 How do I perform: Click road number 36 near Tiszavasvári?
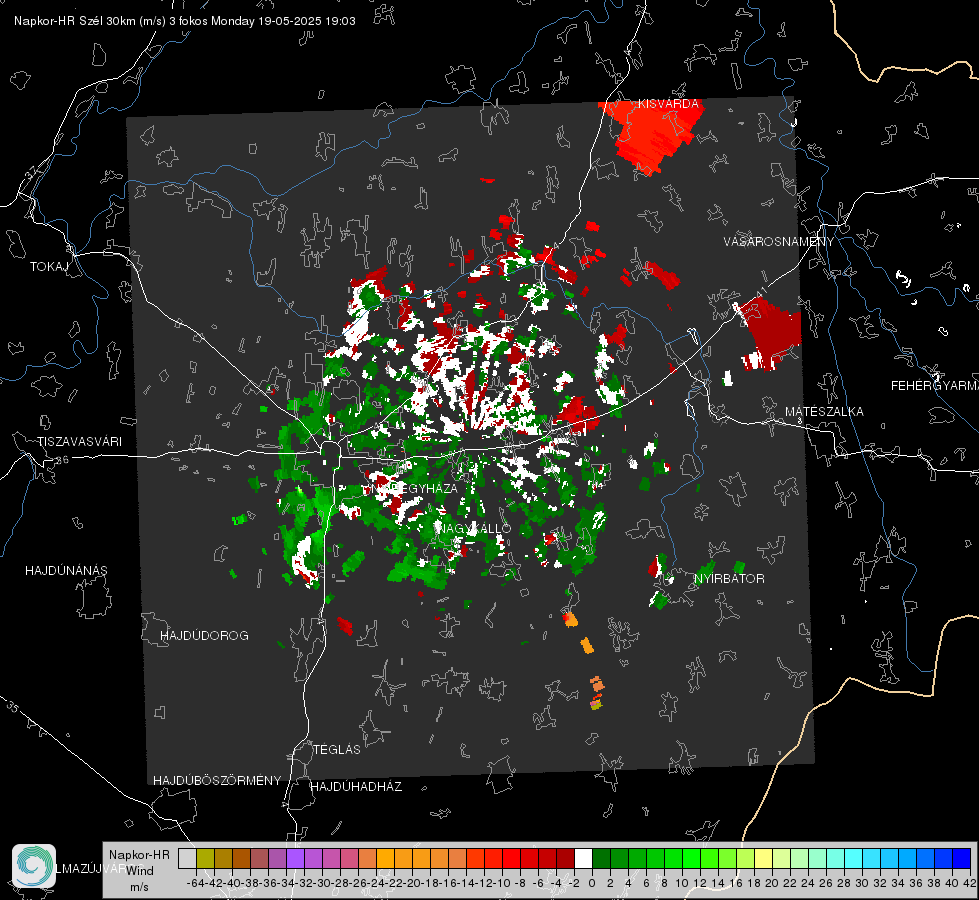62,460
